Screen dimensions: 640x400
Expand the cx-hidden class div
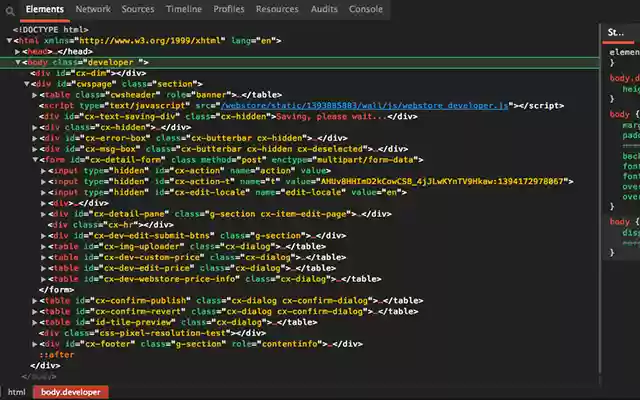35,127
